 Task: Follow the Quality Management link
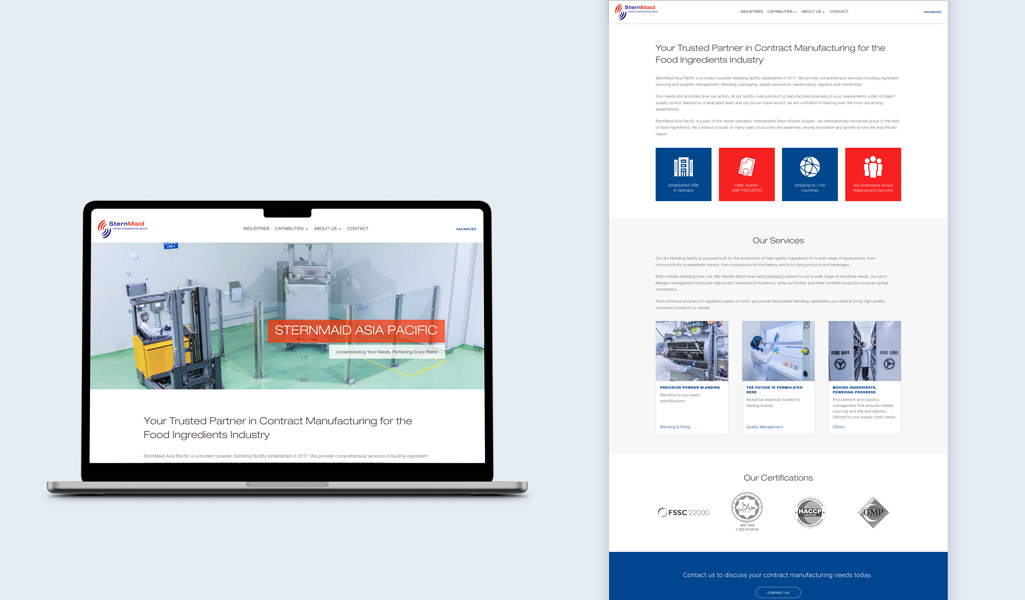(x=764, y=427)
